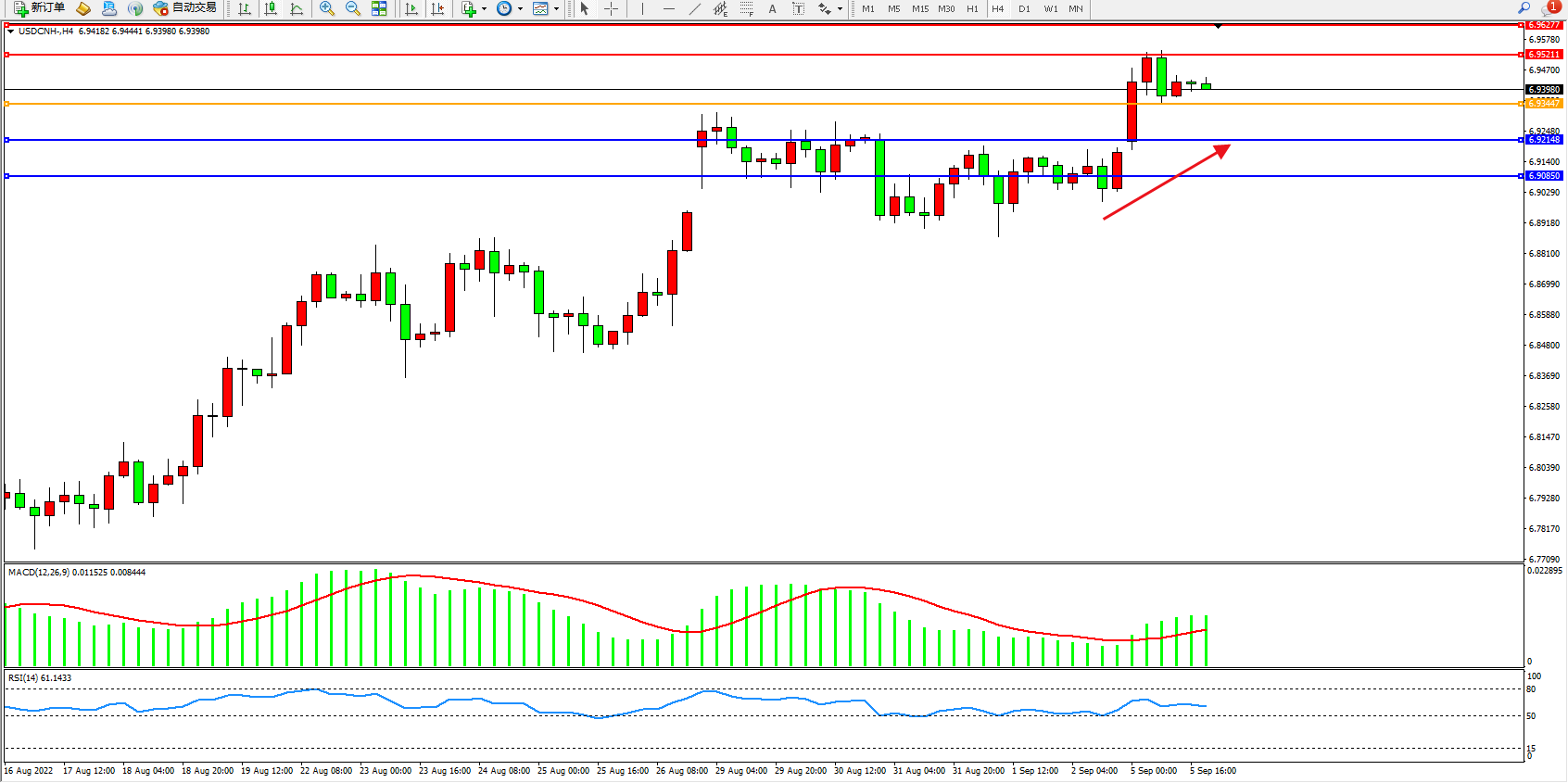This screenshot has width=1568, height=783.
Task: Toggle AutoTrading (自动交易) button
Action: coord(185,8)
